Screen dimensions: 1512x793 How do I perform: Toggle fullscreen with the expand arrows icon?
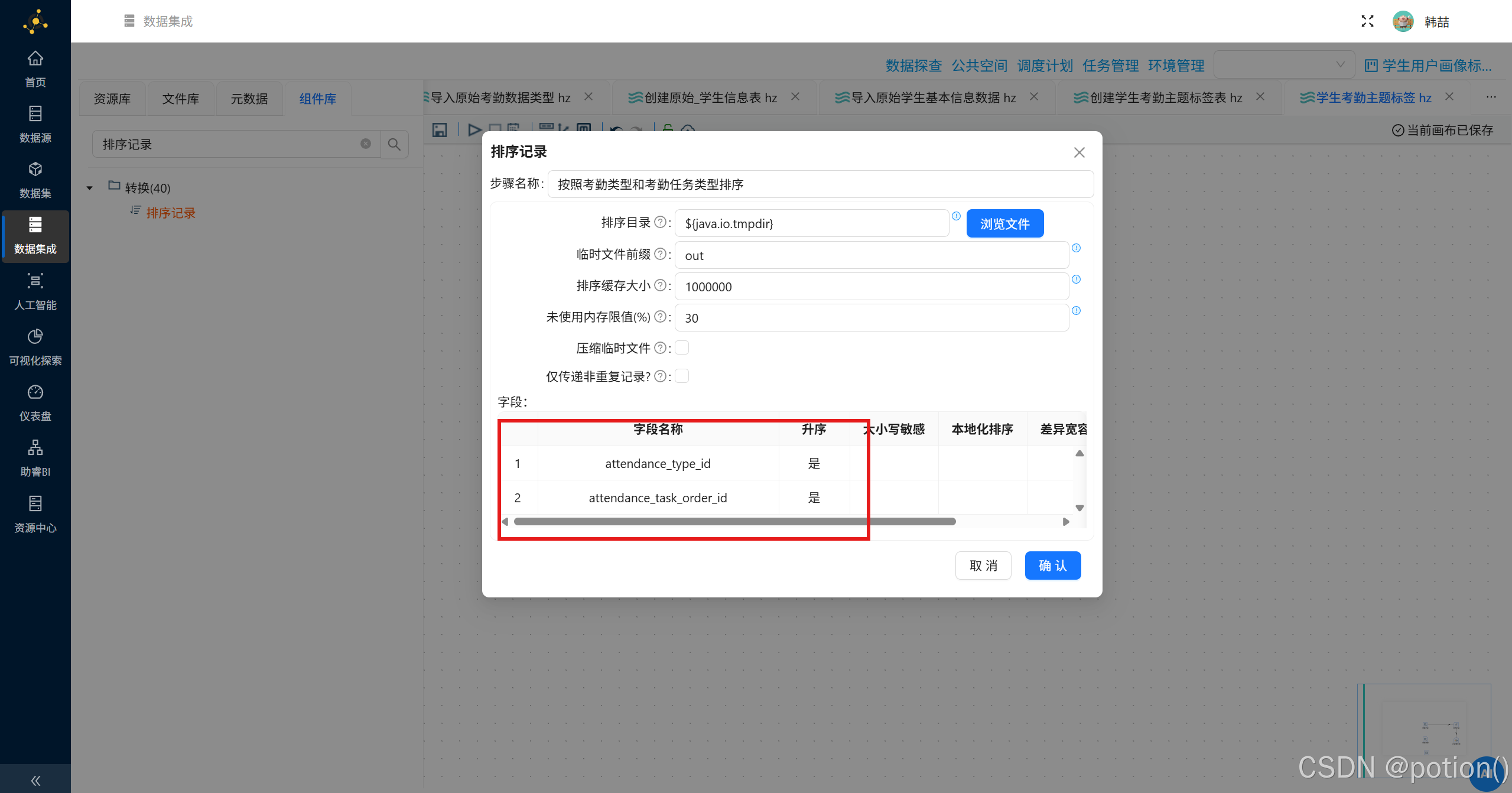click(1367, 21)
